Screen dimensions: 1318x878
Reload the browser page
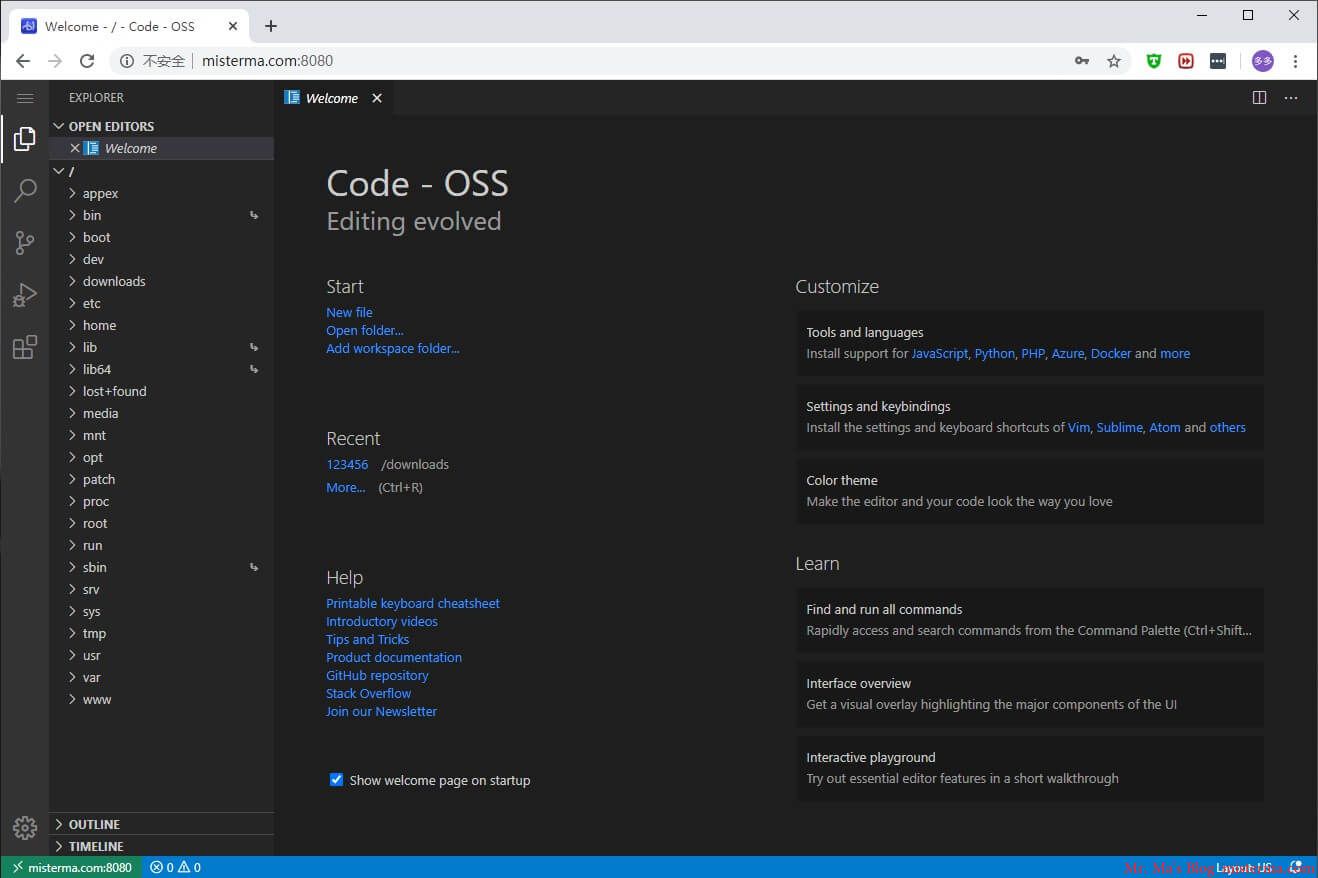pyautogui.click(x=87, y=61)
